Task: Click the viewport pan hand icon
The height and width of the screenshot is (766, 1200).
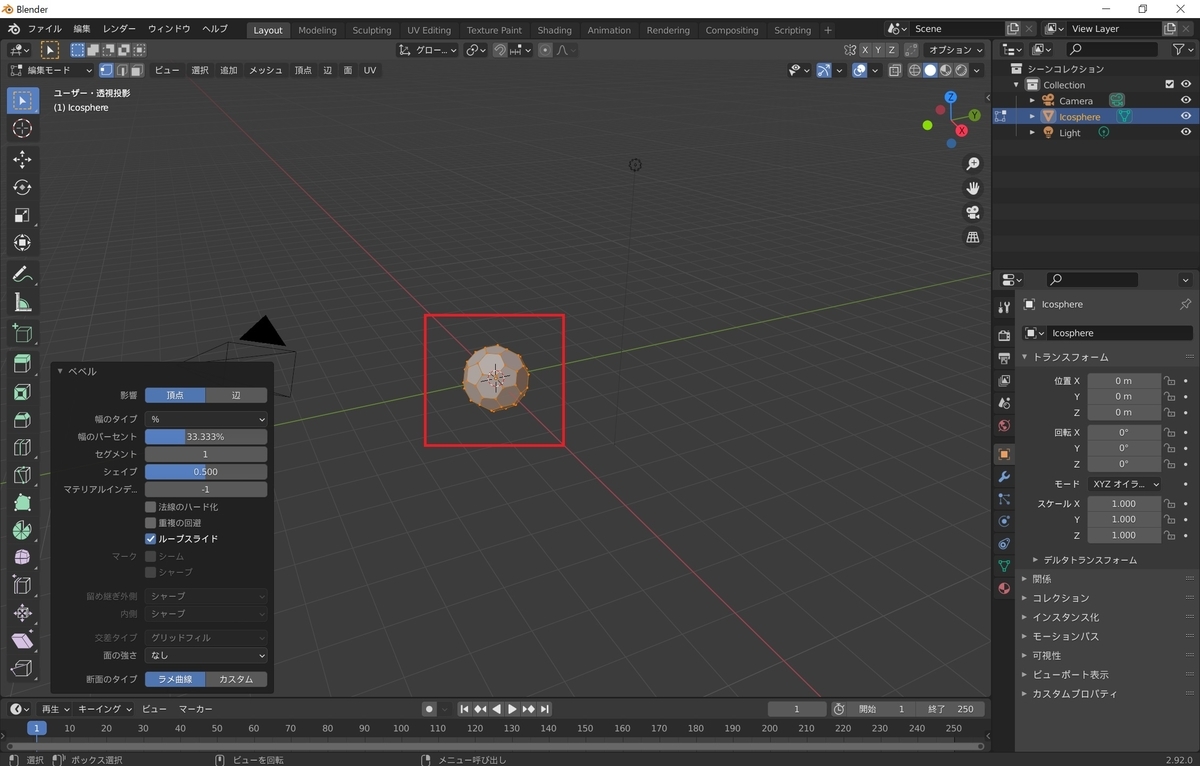Action: [972, 188]
